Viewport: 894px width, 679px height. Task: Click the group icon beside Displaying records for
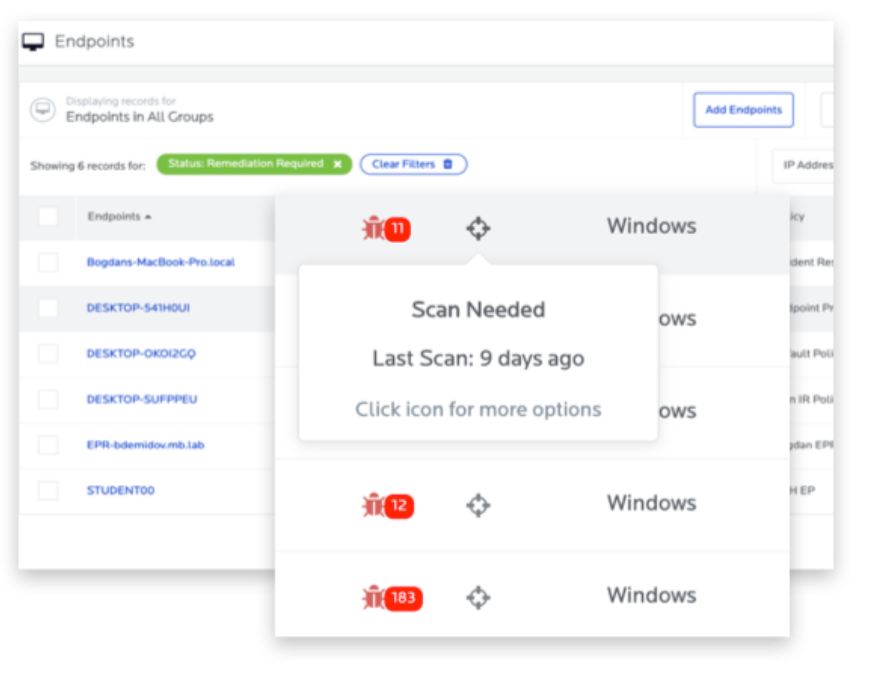pyautogui.click(x=42, y=110)
